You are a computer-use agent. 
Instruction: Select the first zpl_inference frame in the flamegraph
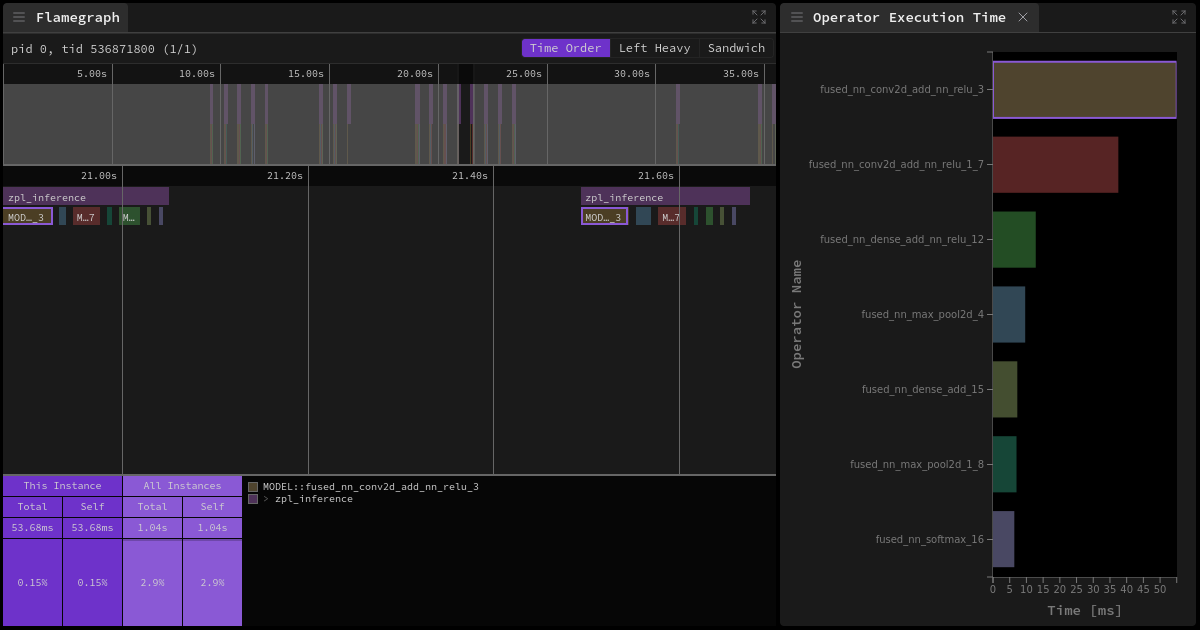pyautogui.click(x=85, y=196)
